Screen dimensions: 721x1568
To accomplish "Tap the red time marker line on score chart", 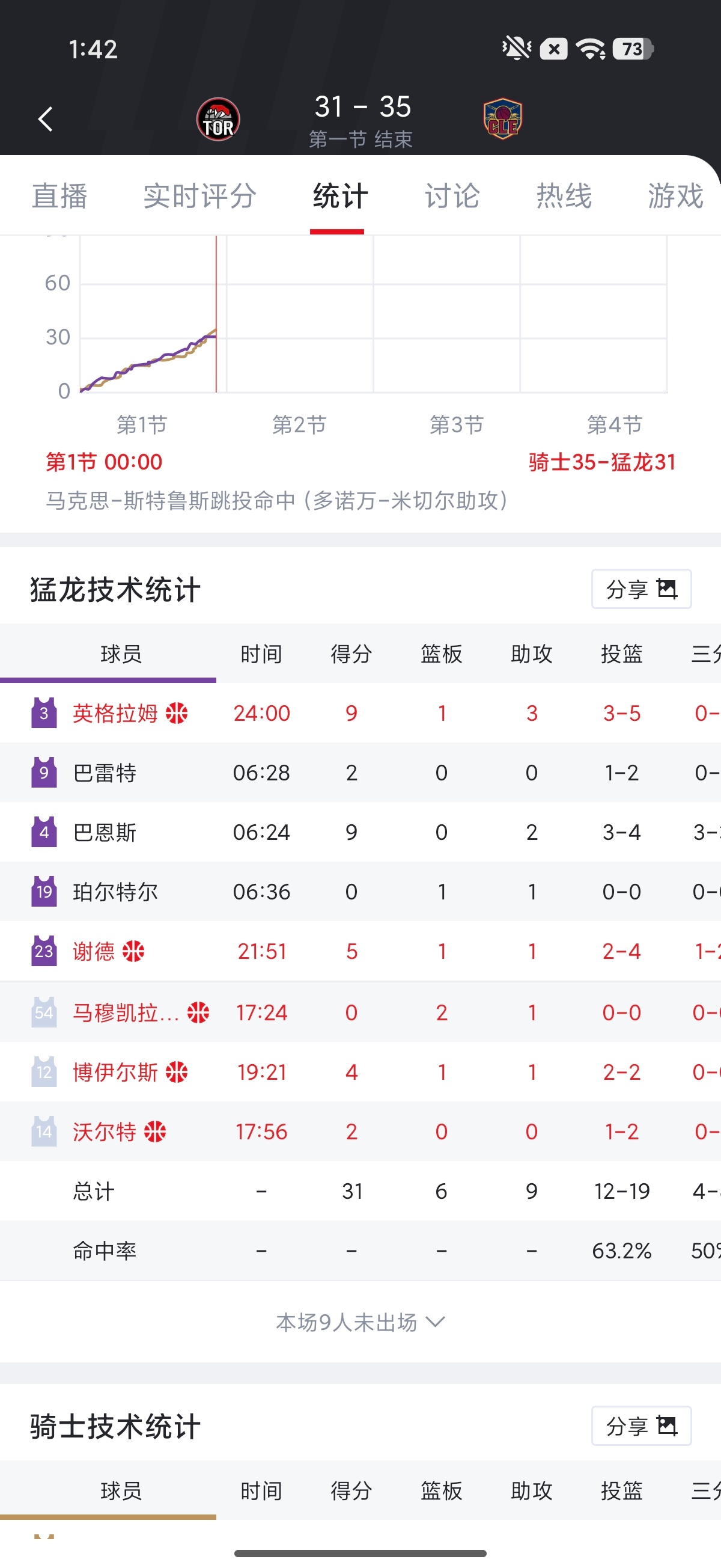I will [x=216, y=314].
